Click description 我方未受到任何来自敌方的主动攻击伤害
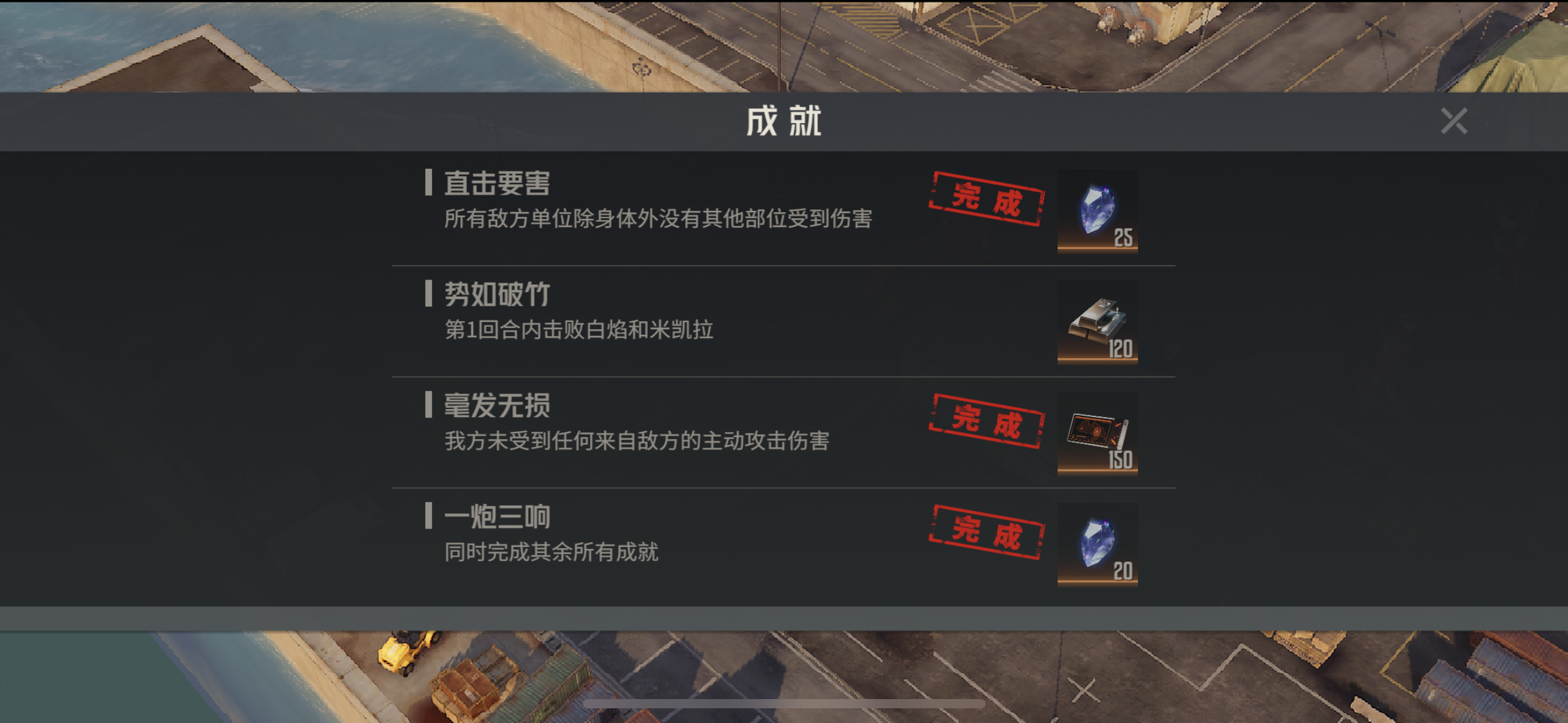 pos(637,441)
